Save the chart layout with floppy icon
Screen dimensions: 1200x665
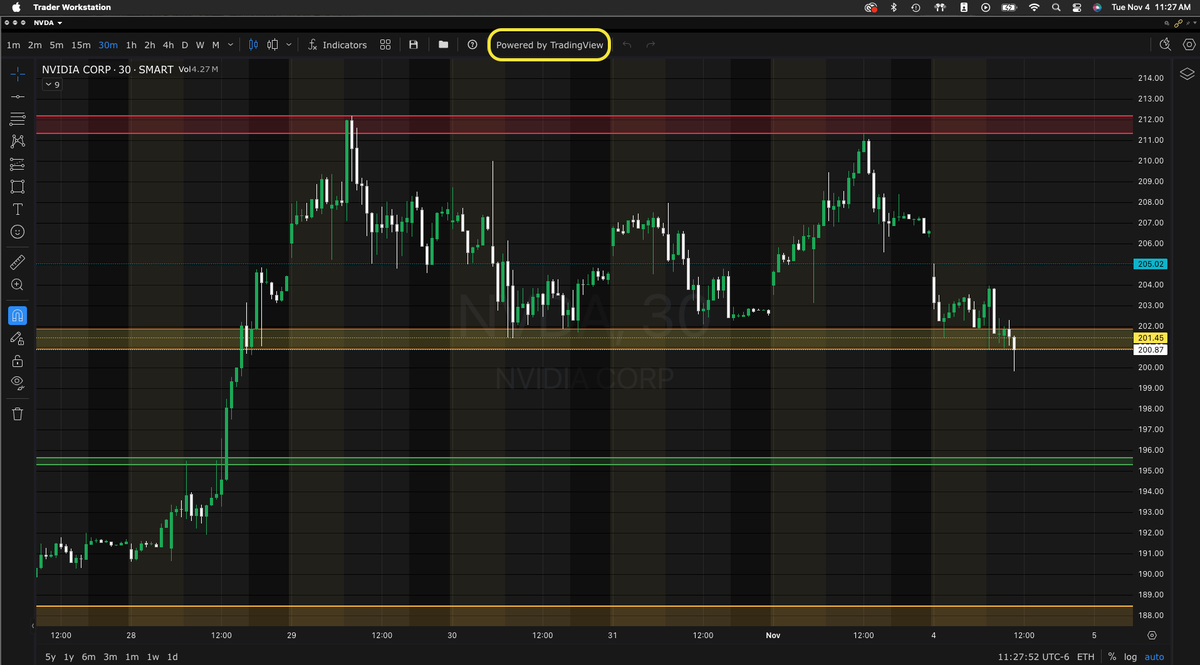(x=413, y=45)
